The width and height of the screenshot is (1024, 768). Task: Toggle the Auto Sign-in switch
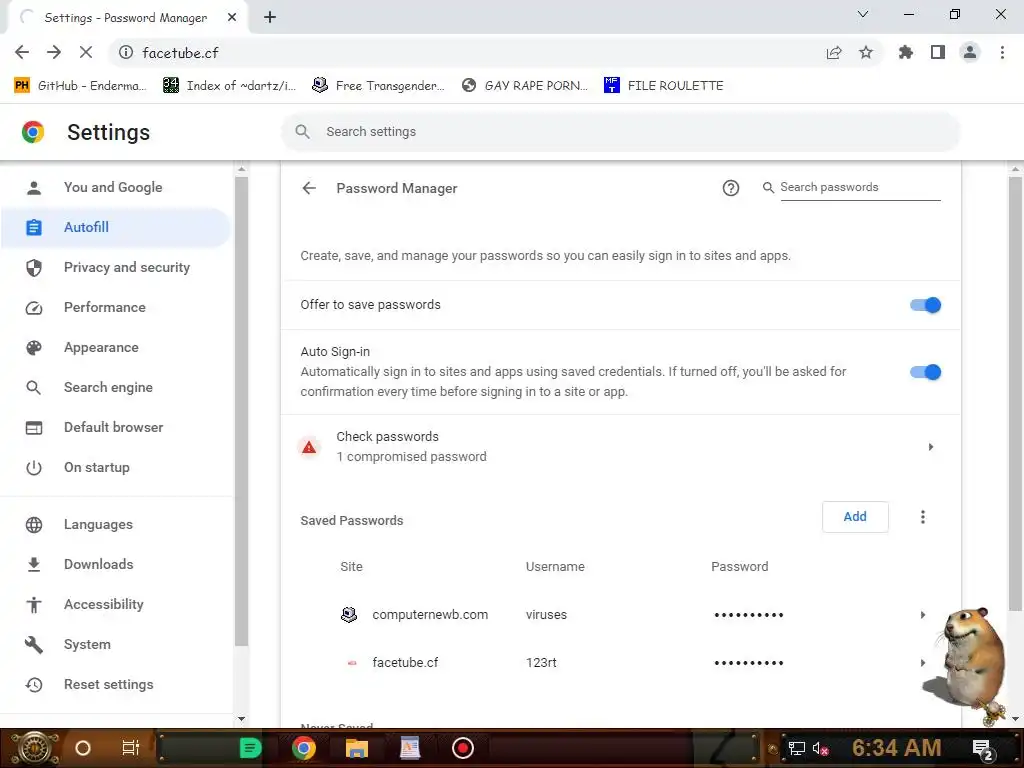[x=925, y=372]
